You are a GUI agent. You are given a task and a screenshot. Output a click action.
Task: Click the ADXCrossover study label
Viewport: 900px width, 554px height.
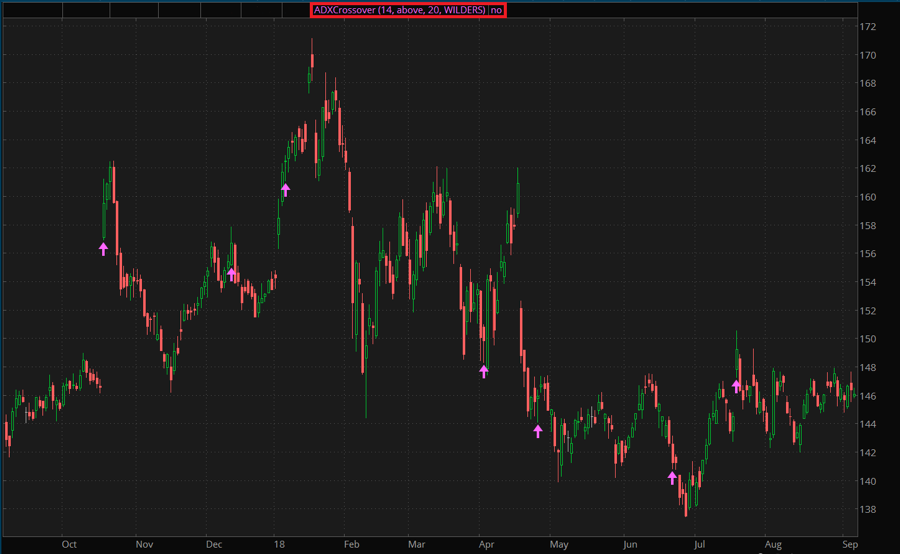(399, 10)
